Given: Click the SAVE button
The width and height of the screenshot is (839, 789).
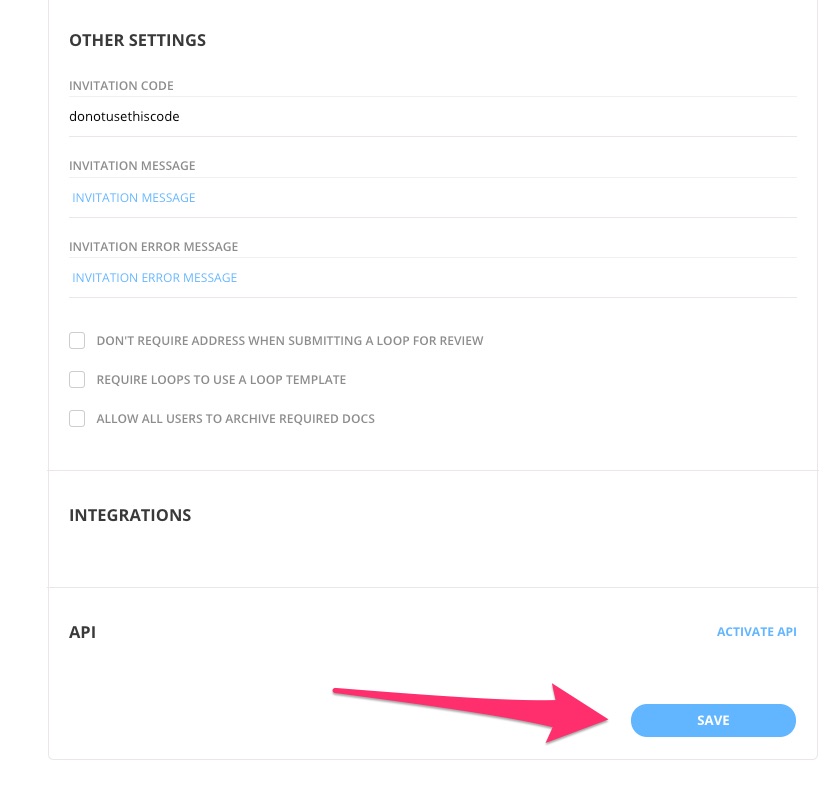Looking at the screenshot, I should point(713,720).
